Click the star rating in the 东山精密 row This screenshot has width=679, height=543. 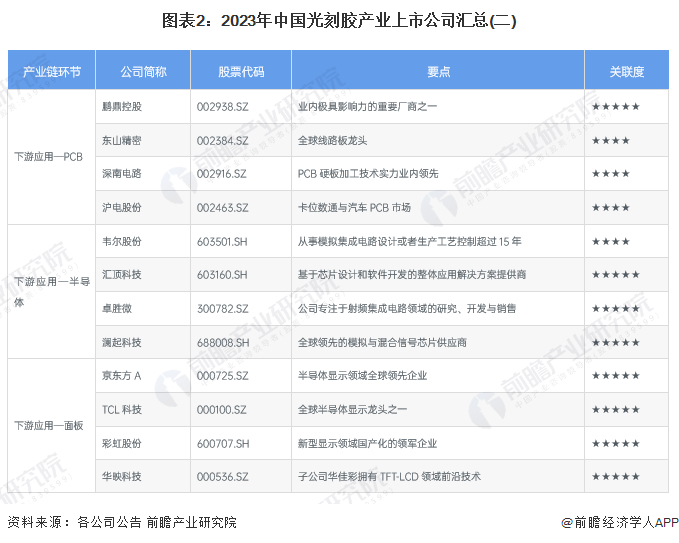pos(611,140)
